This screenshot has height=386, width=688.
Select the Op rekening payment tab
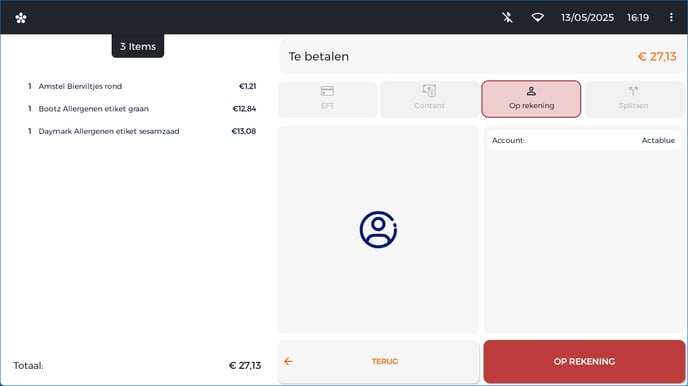click(x=531, y=99)
